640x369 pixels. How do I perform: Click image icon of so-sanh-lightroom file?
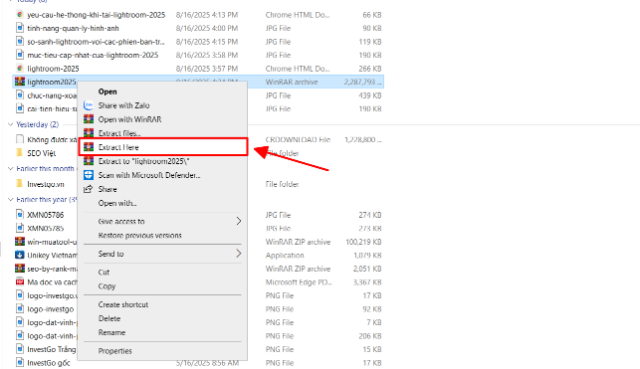click(x=20, y=41)
